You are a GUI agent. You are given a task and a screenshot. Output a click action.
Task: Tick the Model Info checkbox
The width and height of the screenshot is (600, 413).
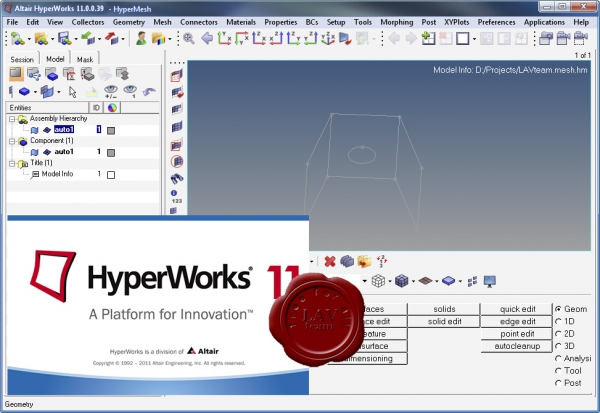[111, 175]
